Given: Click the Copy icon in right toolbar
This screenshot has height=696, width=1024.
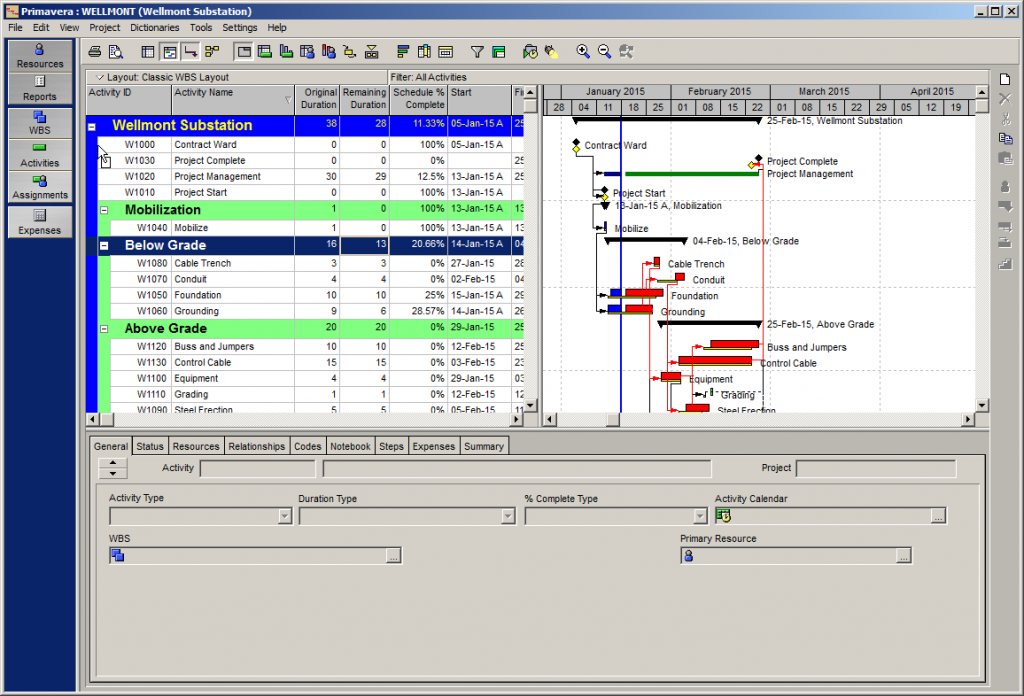Looking at the screenshot, I should tap(1005, 139).
